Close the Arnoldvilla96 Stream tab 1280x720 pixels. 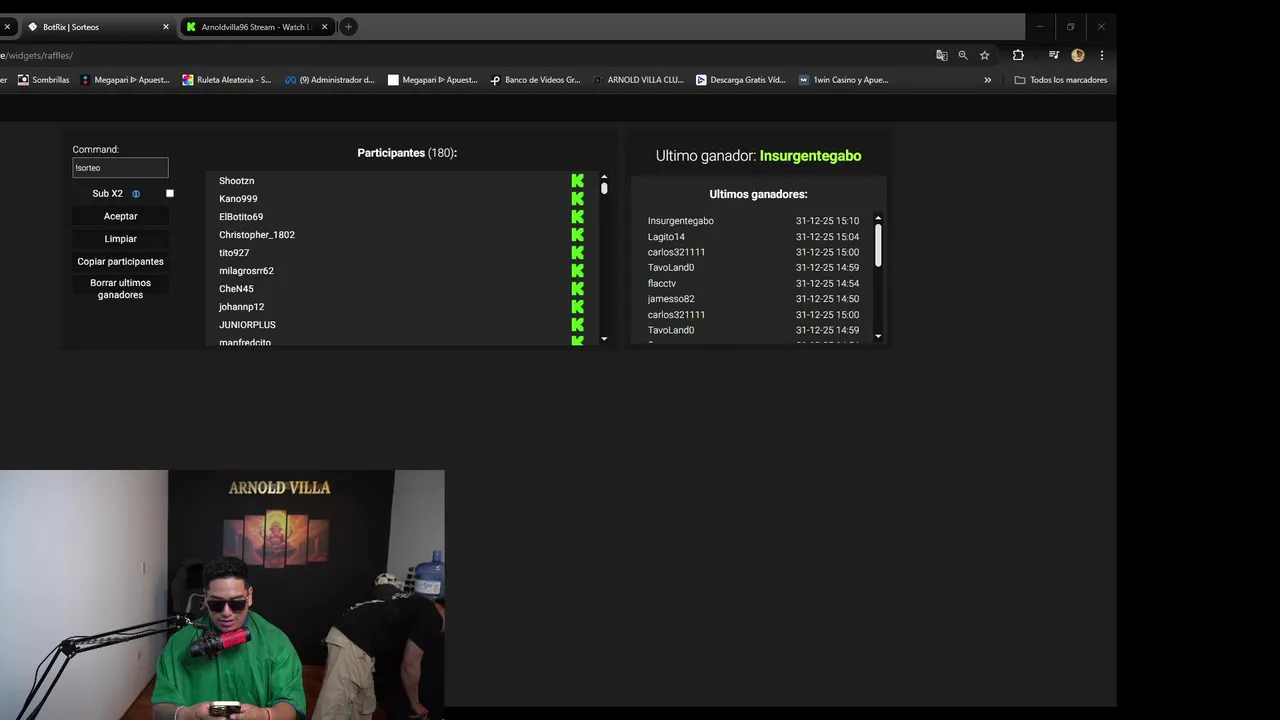pos(324,27)
